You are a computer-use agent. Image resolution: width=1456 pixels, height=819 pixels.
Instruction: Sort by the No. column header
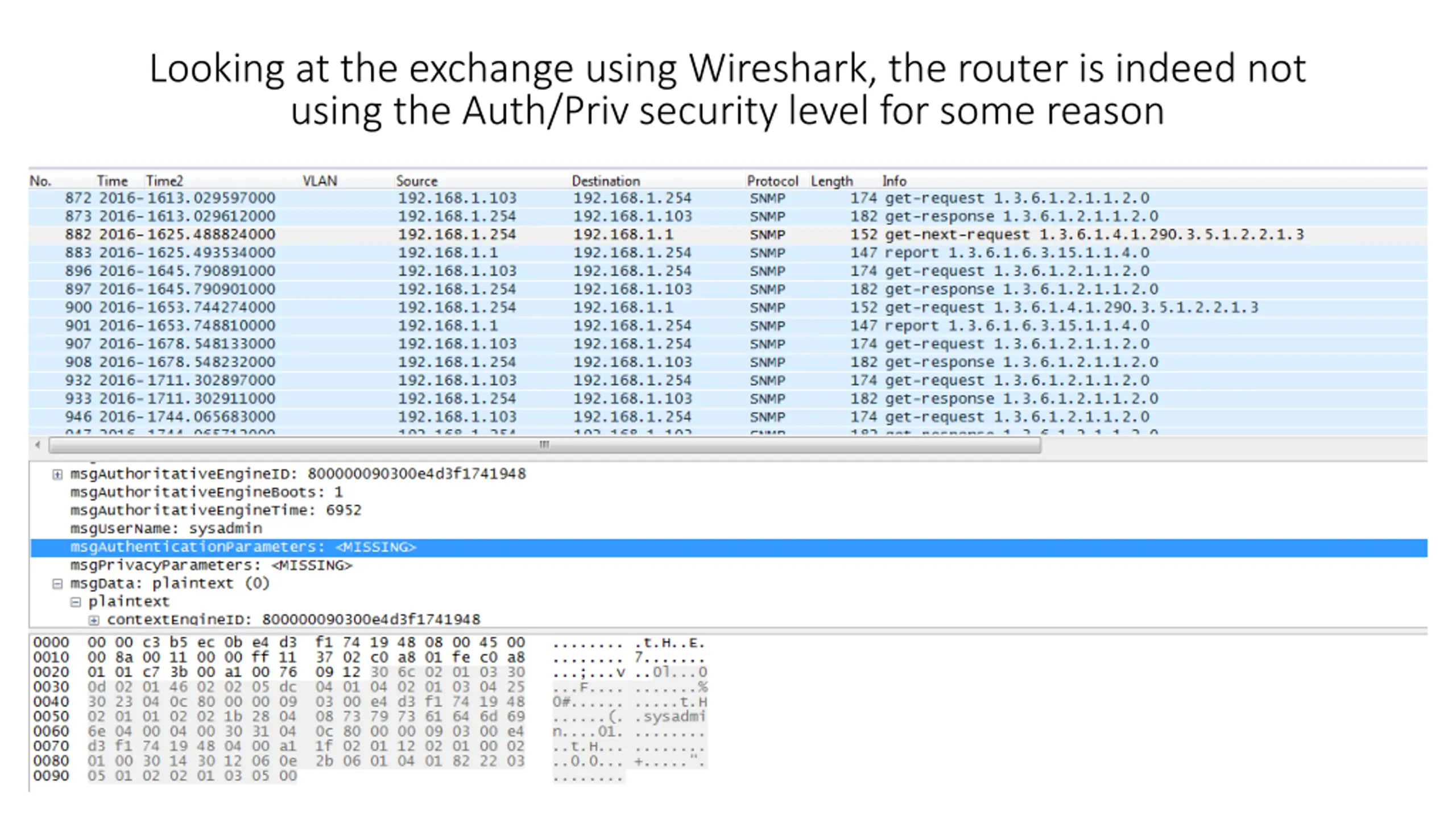pyautogui.click(x=40, y=181)
